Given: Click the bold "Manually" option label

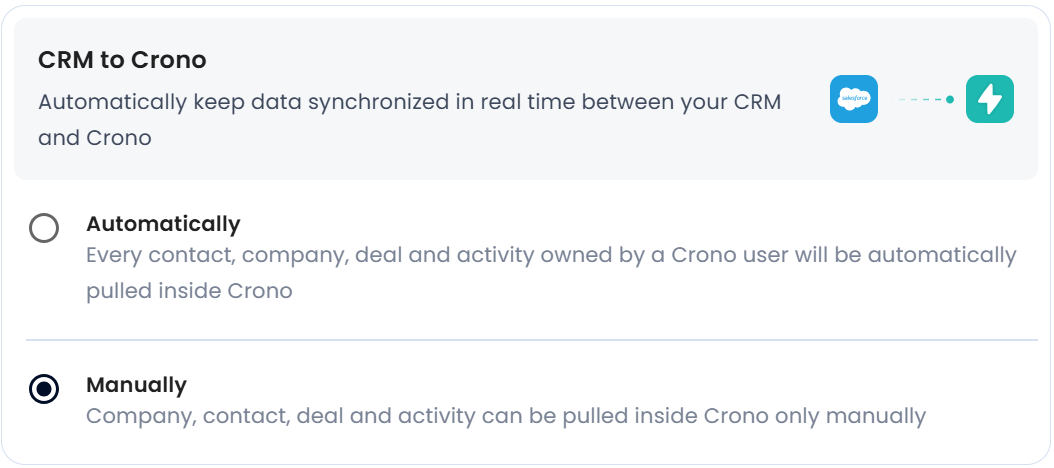Looking at the screenshot, I should (x=136, y=385).
